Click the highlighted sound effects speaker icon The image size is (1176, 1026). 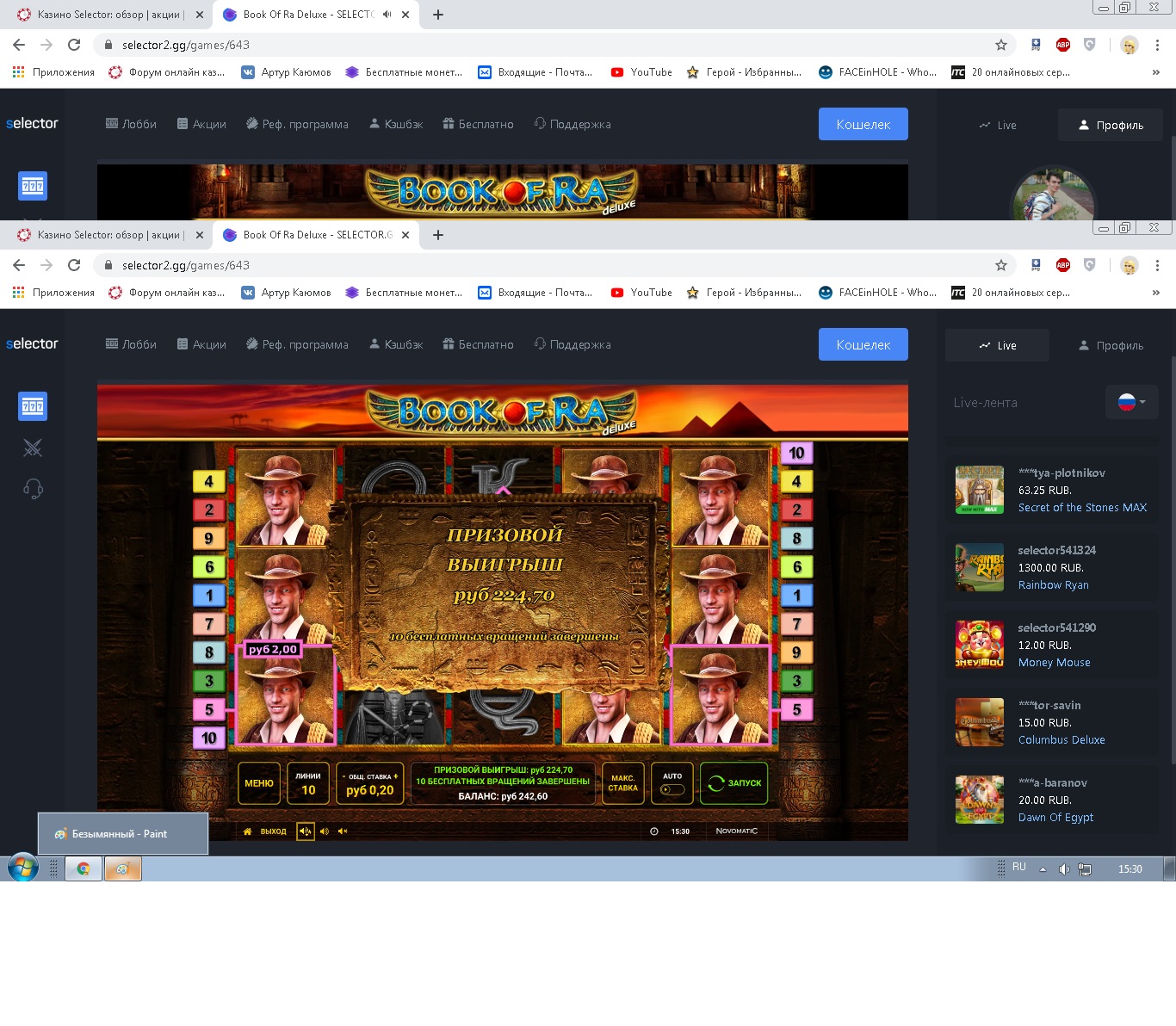pyautogui.click(x=306, y=831)
